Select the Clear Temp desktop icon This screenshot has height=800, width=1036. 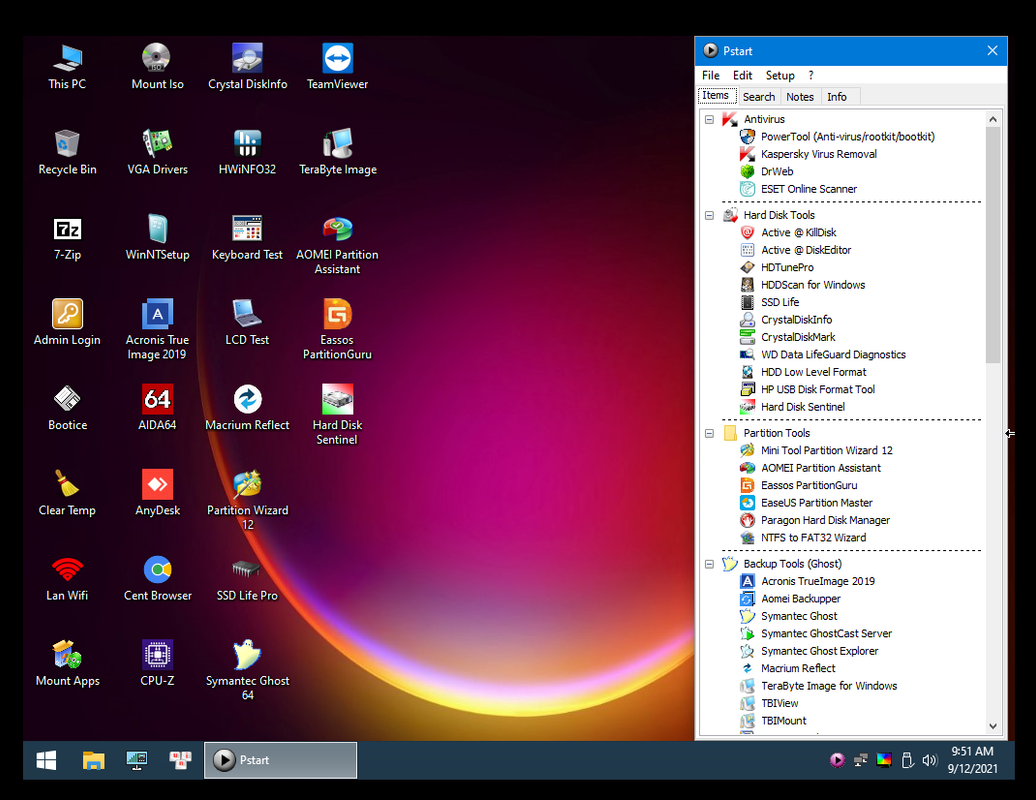click(x=67, y=493)
